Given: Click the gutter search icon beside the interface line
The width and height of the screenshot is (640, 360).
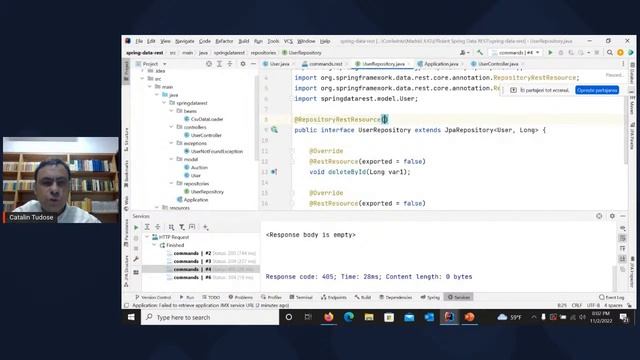Looking at the screenshot, I should [274, 130].
